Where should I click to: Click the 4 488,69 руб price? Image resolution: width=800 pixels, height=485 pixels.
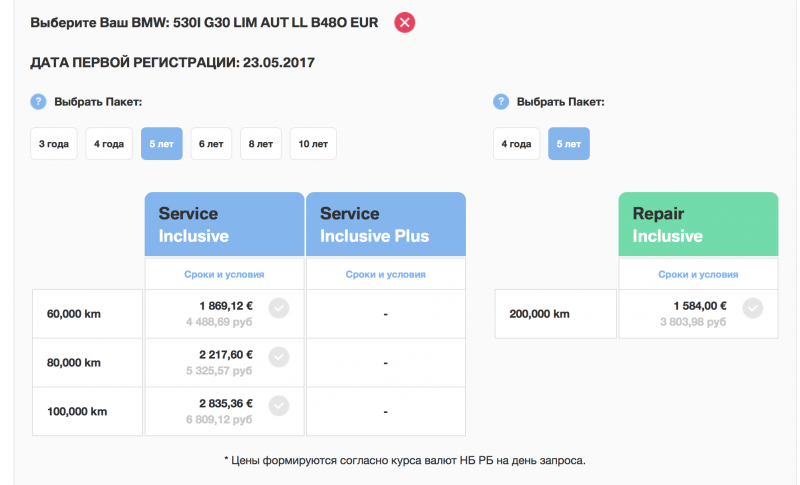(x=219, y=322)
